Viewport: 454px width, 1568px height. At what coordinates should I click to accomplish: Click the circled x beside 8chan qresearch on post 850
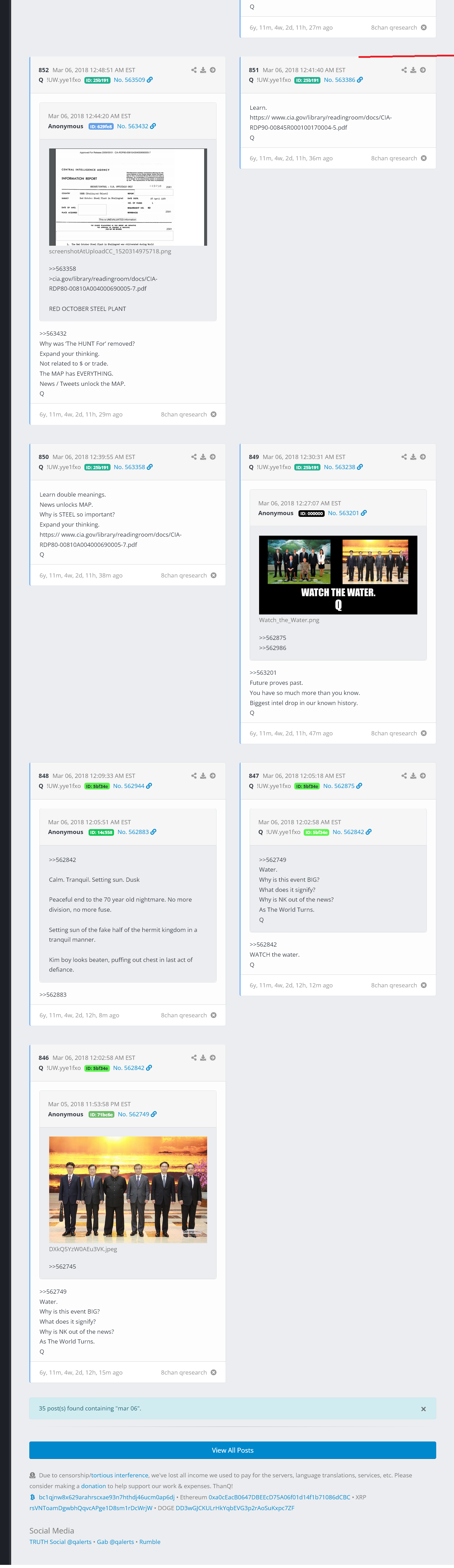coord(213,575)
